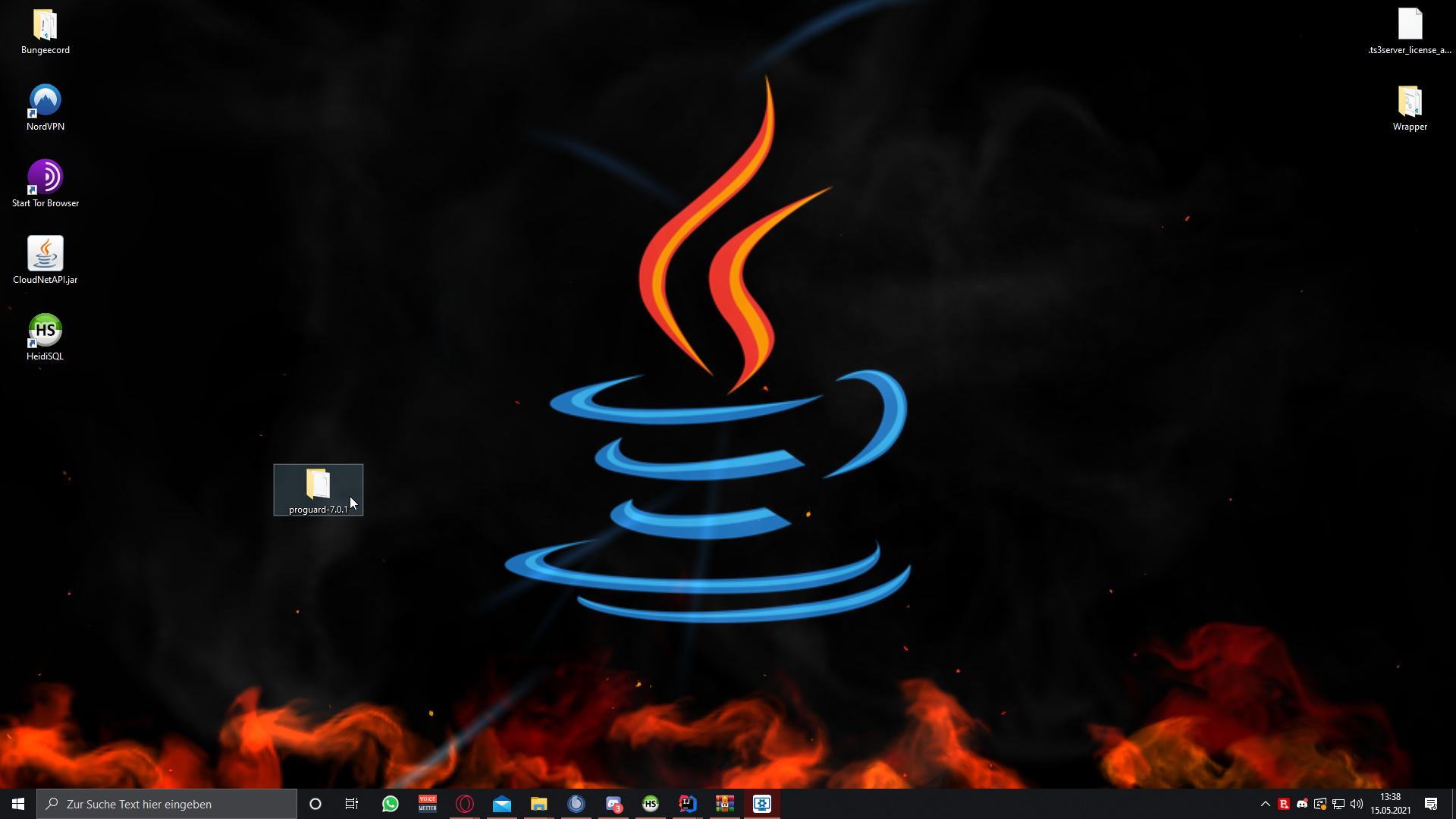This screenshot has height=819, width=1456.
Task: Open Task View button
Action: (352, 804)
